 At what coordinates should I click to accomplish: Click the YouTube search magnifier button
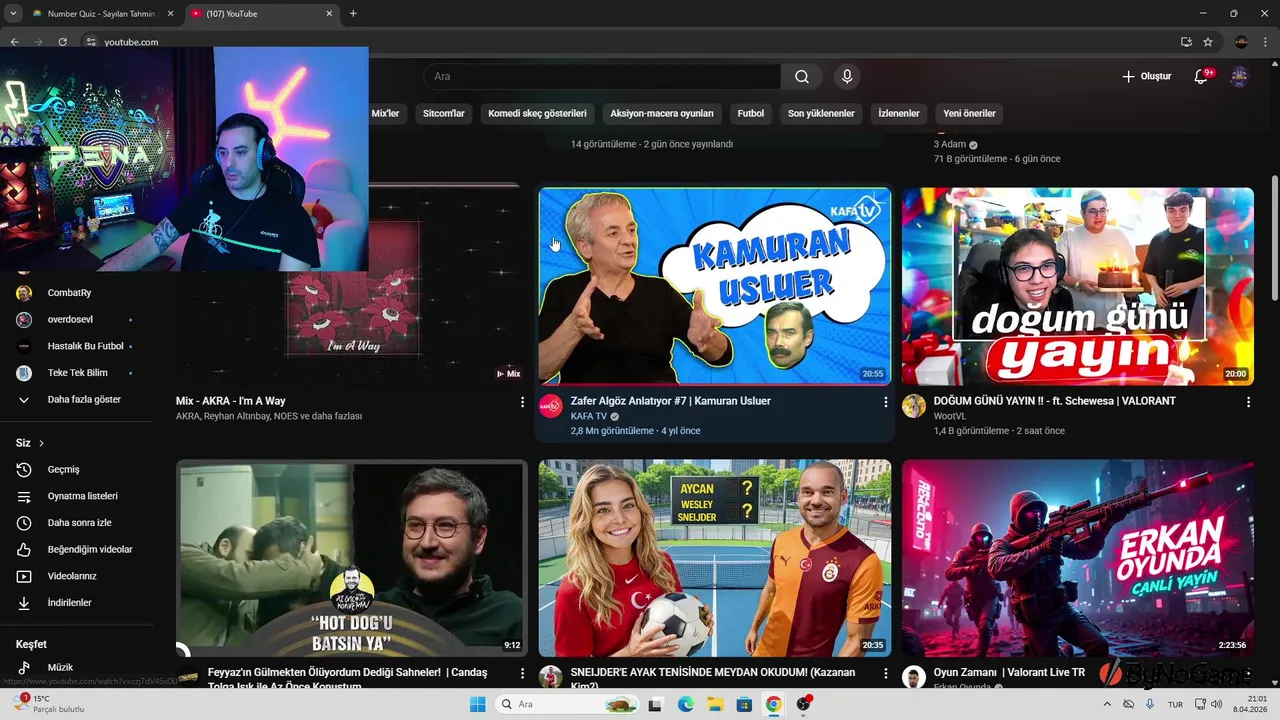tap(802, 77)
